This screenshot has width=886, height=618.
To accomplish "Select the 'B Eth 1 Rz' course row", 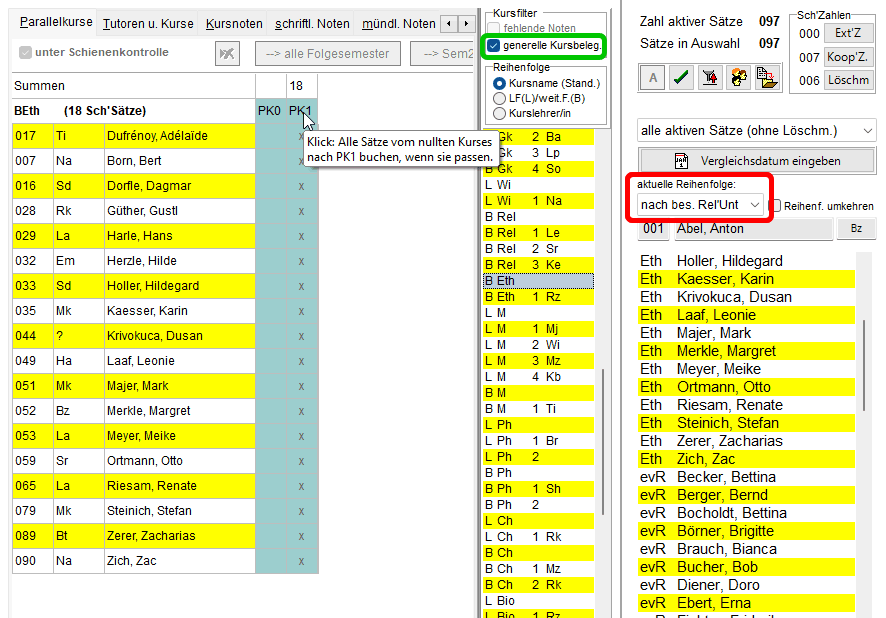I will 537,297.
